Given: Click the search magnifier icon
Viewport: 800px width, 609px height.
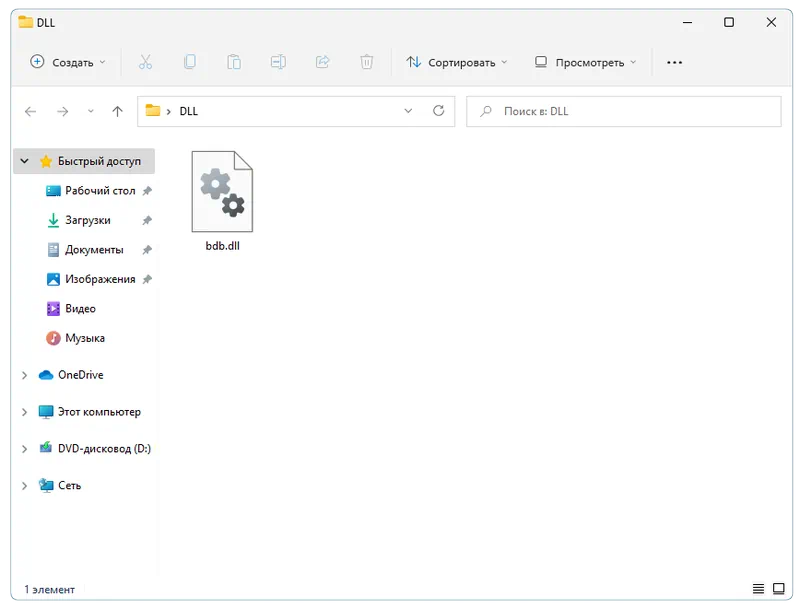Looking at the screenshot, I should pos(486,111).
